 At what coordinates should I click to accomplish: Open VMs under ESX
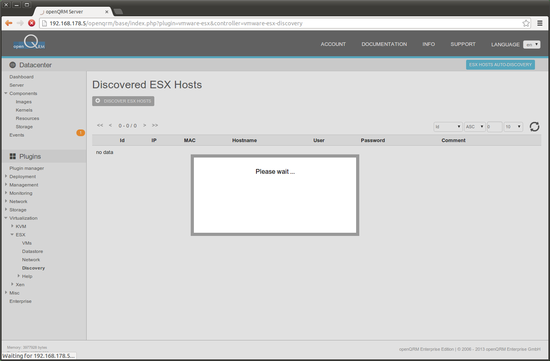pyautogui.click(x=27, y=243)
